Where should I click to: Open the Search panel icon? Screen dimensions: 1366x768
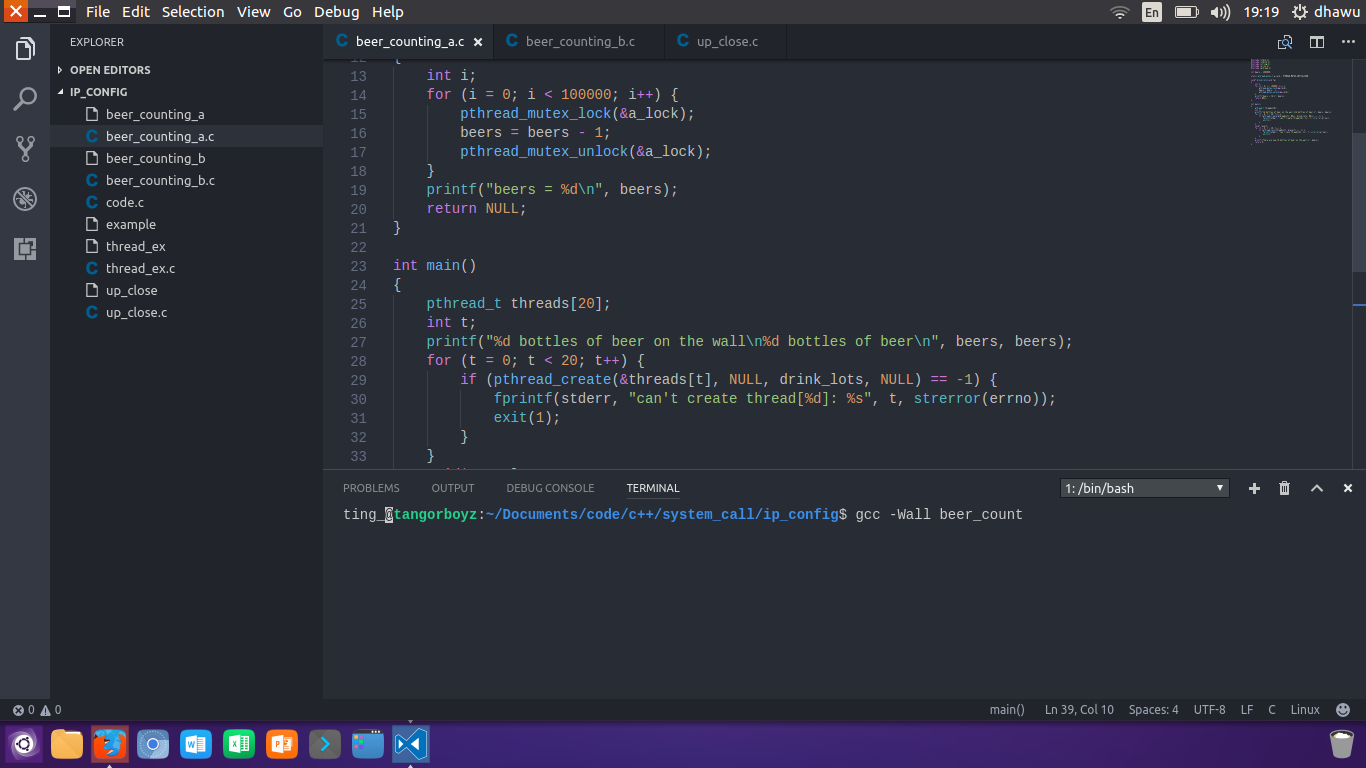[x=25, y=99]
